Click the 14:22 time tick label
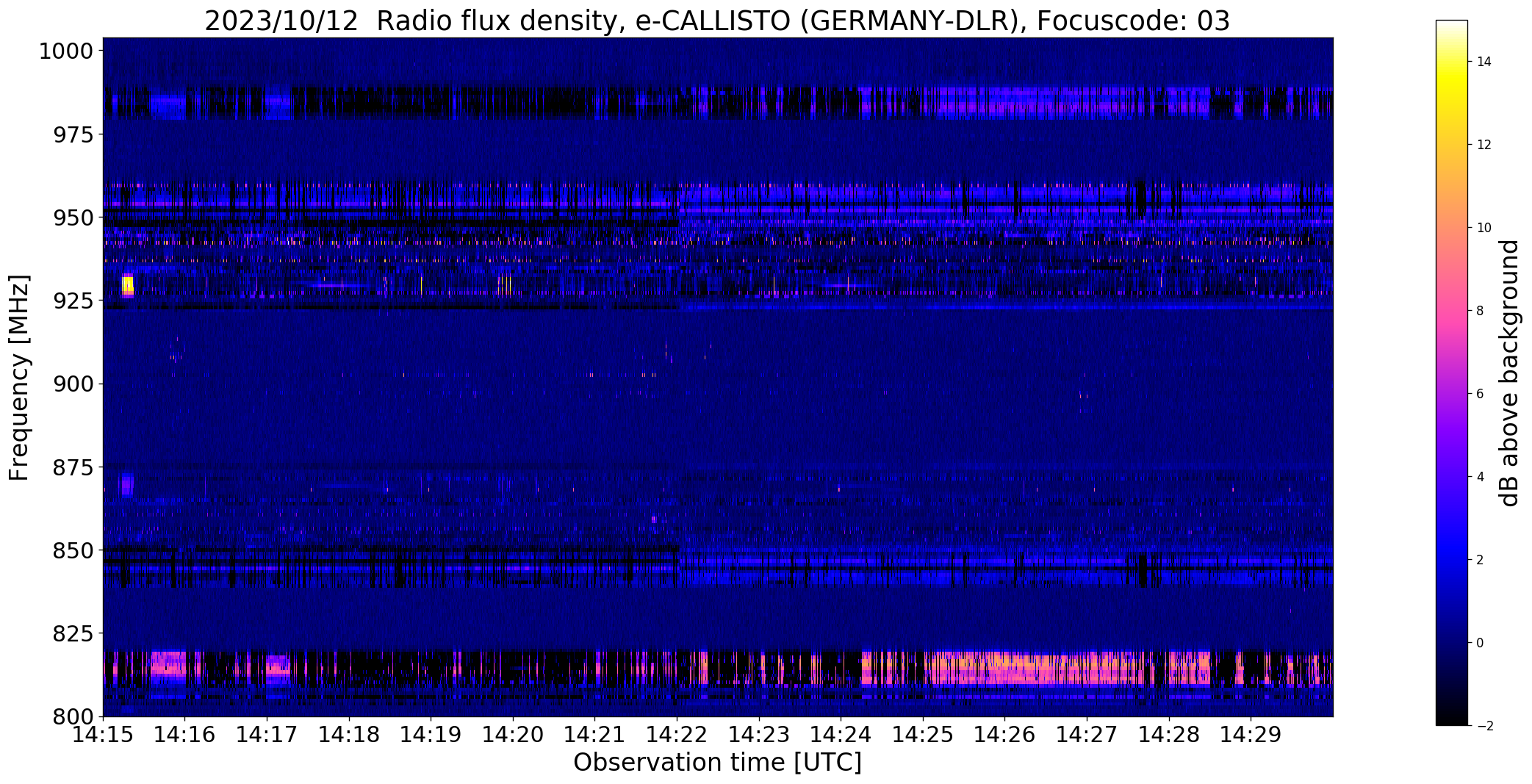This screenshot has width=1532, height=784. 677,735
